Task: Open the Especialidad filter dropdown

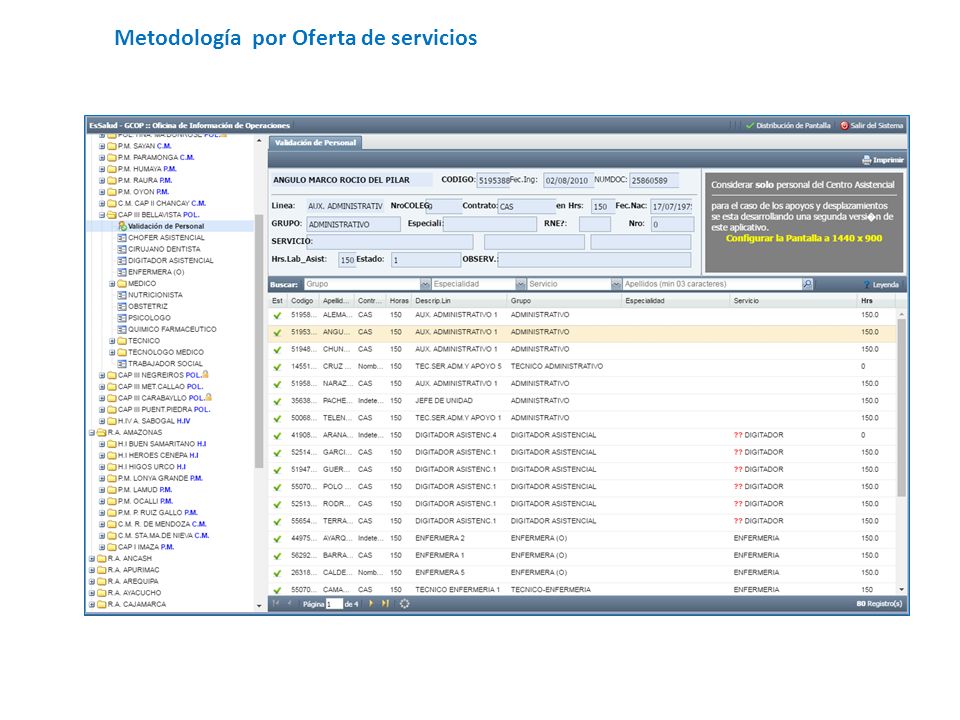Action: click(x=520, y=284)
